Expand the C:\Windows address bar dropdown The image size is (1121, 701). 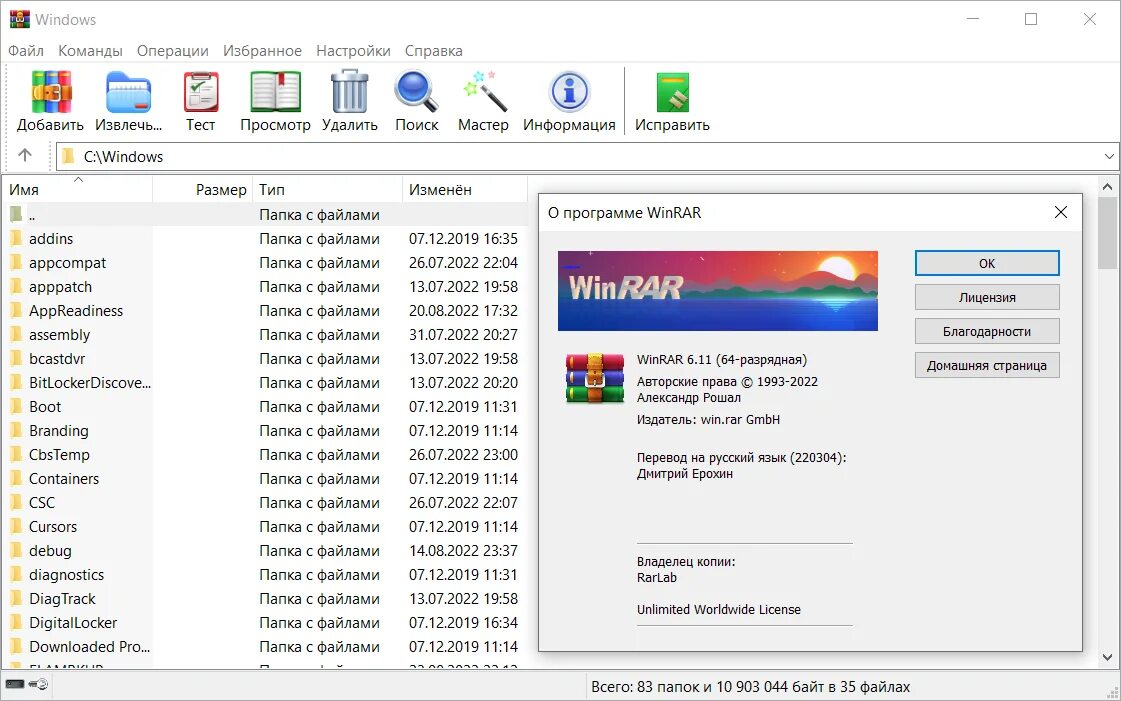[1108, 156]
